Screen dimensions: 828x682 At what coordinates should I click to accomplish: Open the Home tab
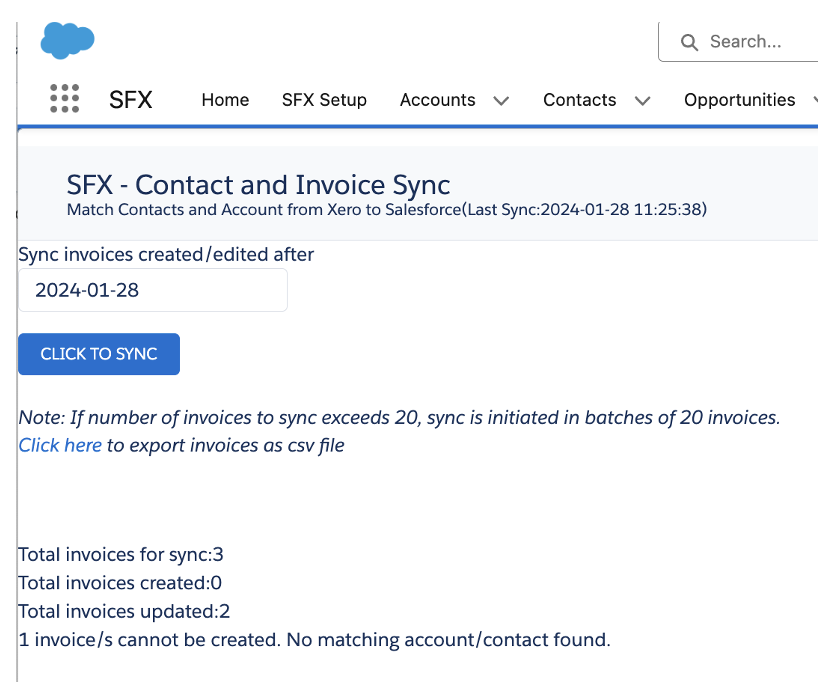(225, 100)
